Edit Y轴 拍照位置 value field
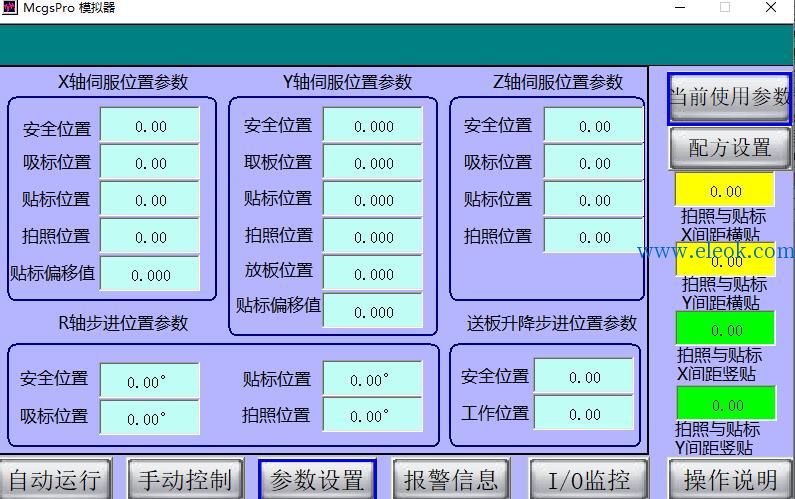Screen dimensions: 795x499 (x=373, y=236)
